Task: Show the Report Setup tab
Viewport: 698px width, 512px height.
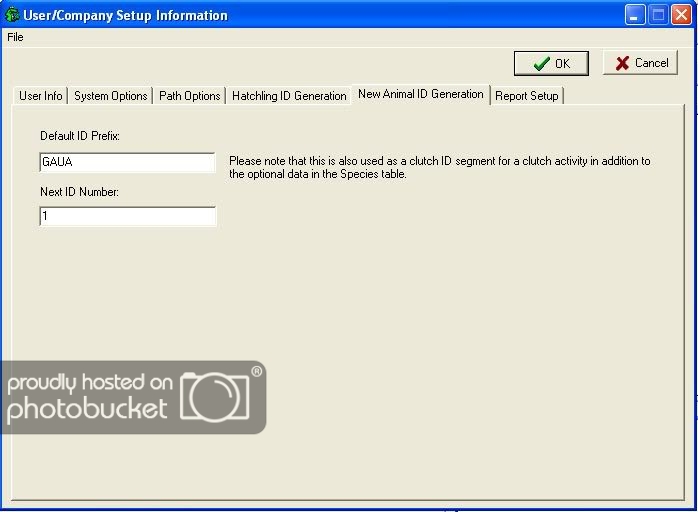Action: pos(527,96)
